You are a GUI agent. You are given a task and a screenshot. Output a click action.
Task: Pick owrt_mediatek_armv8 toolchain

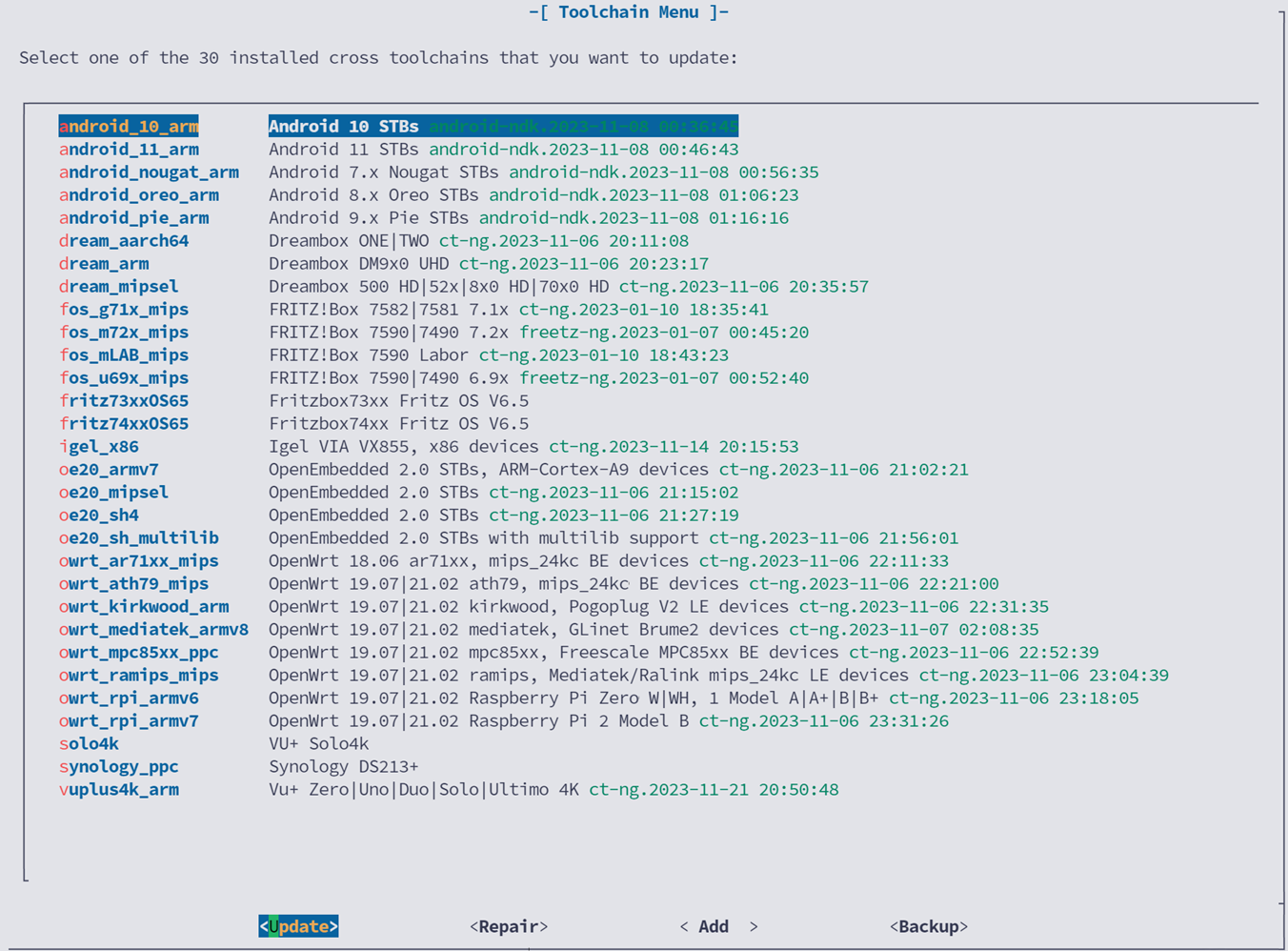153,629
